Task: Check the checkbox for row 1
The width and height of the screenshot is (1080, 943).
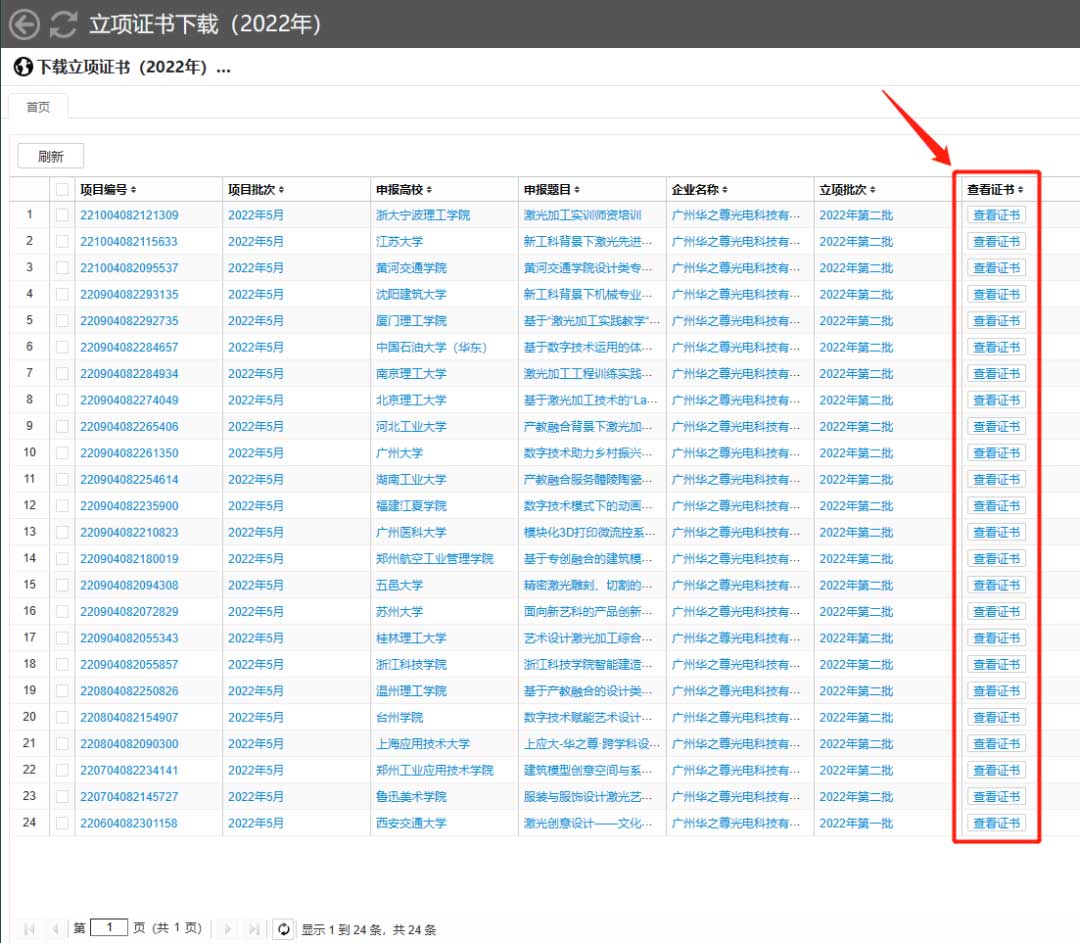Action: [62, 215]
